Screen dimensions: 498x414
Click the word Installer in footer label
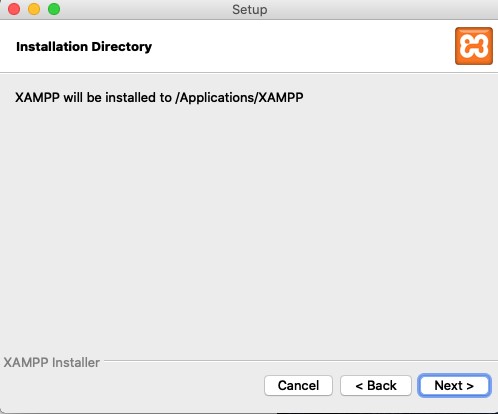(76, 362)
